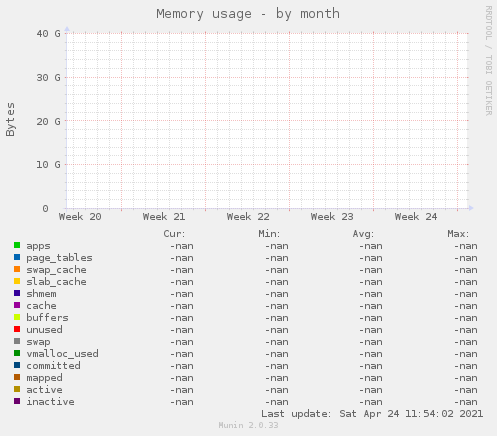Viewport: 497px width, 436px height.
Task: Click the swap row Min '-nan' value
Action: (x=277, y=342)
